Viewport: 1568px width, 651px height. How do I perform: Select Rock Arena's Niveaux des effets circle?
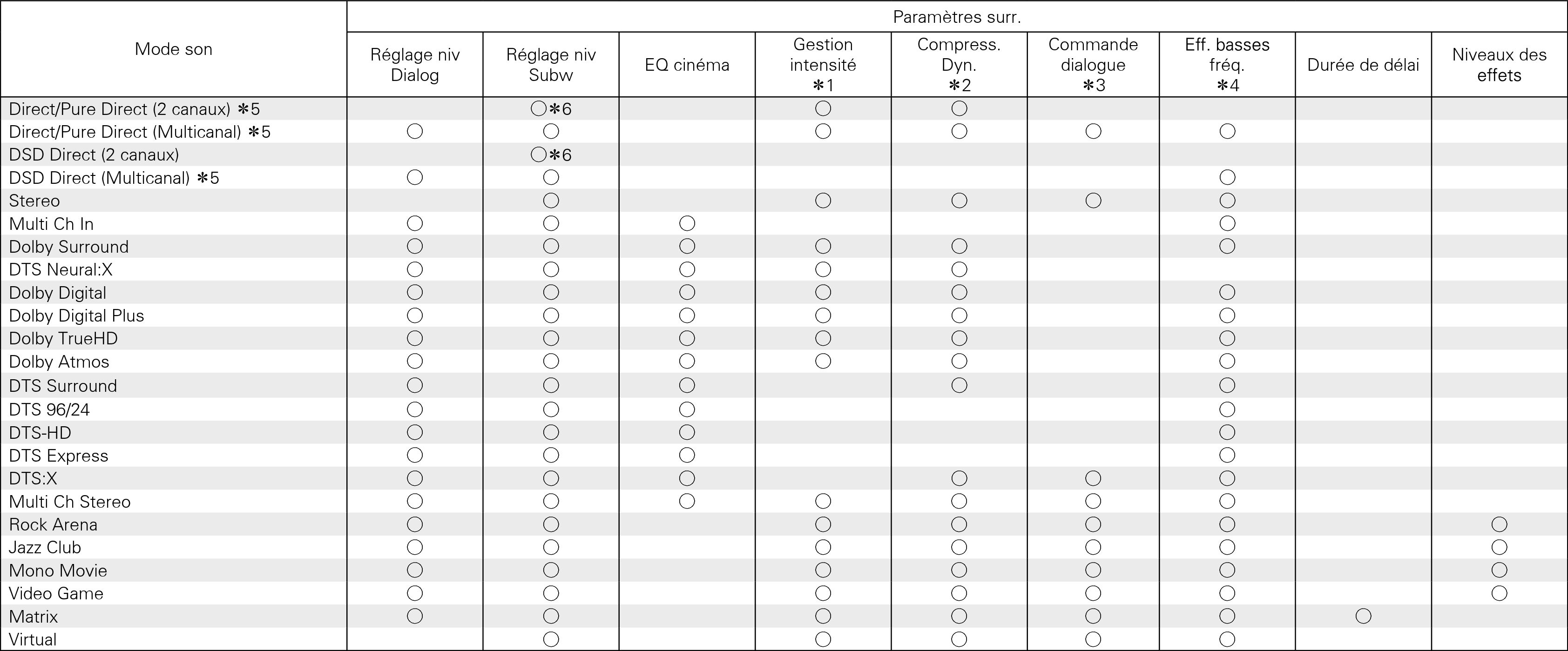coord(1499,524)
